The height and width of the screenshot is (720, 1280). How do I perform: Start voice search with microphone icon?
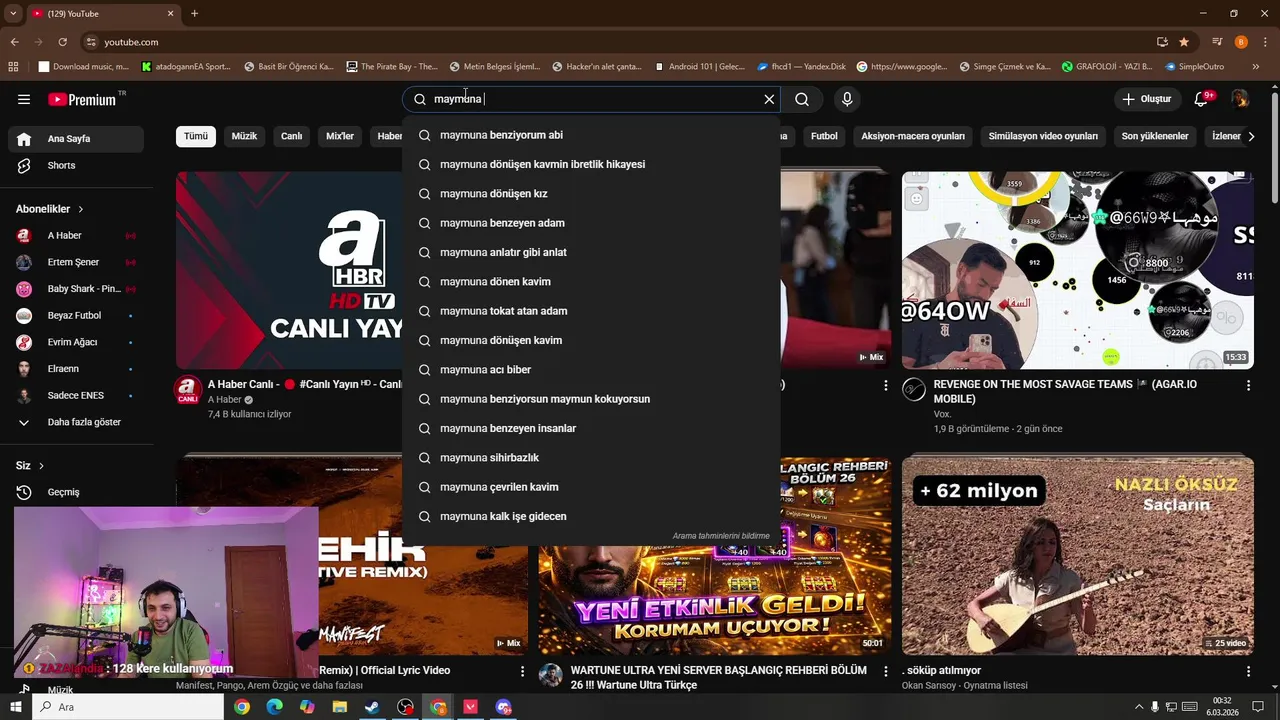(x=847, y=99)
